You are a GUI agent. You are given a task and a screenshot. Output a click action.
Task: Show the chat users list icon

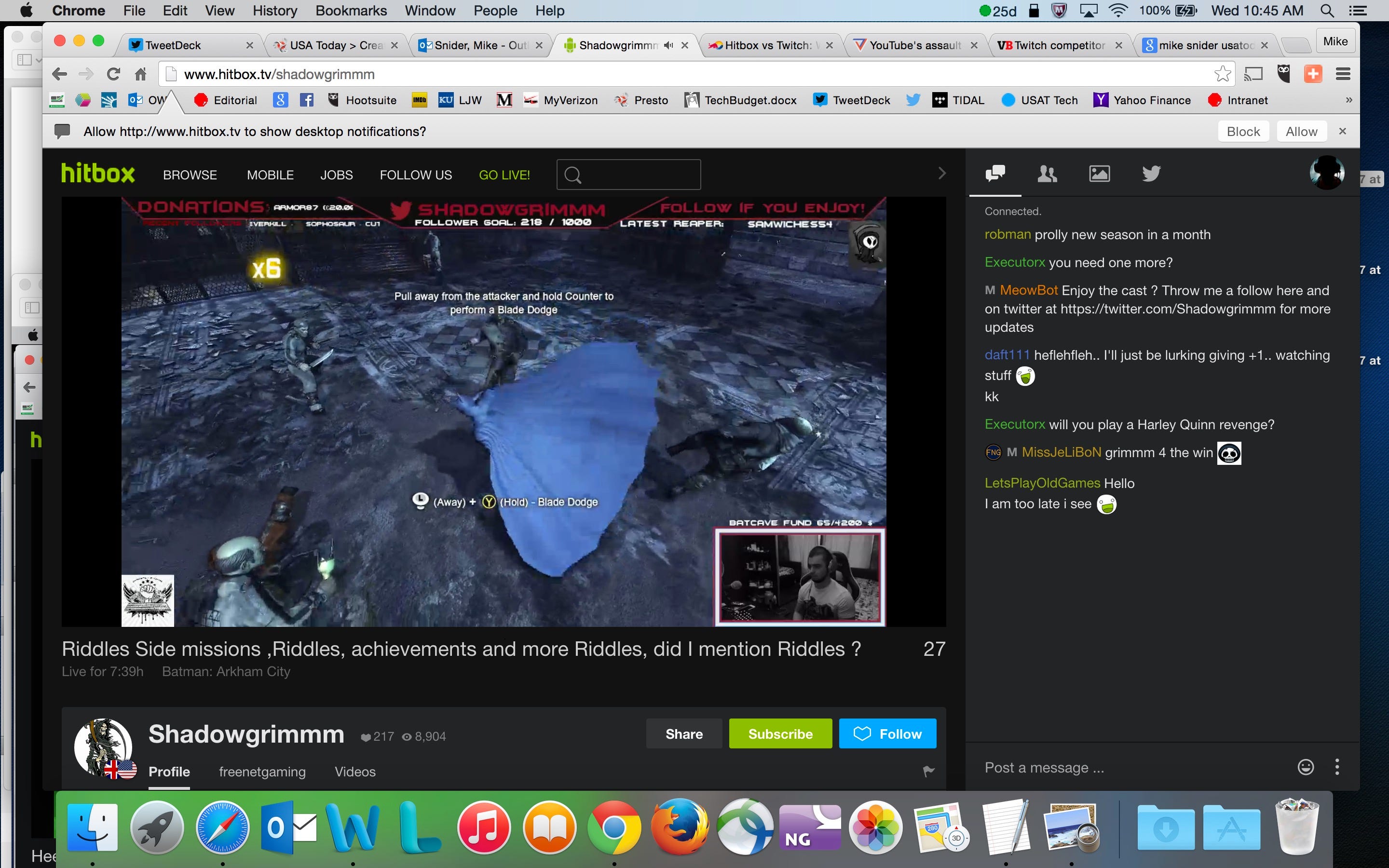(1047, 174)
